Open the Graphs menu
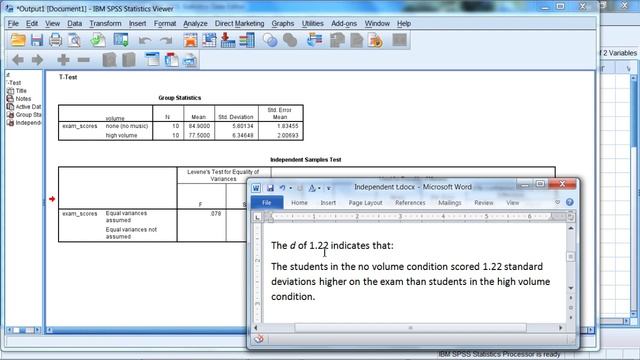 click(x=282, y=24)
